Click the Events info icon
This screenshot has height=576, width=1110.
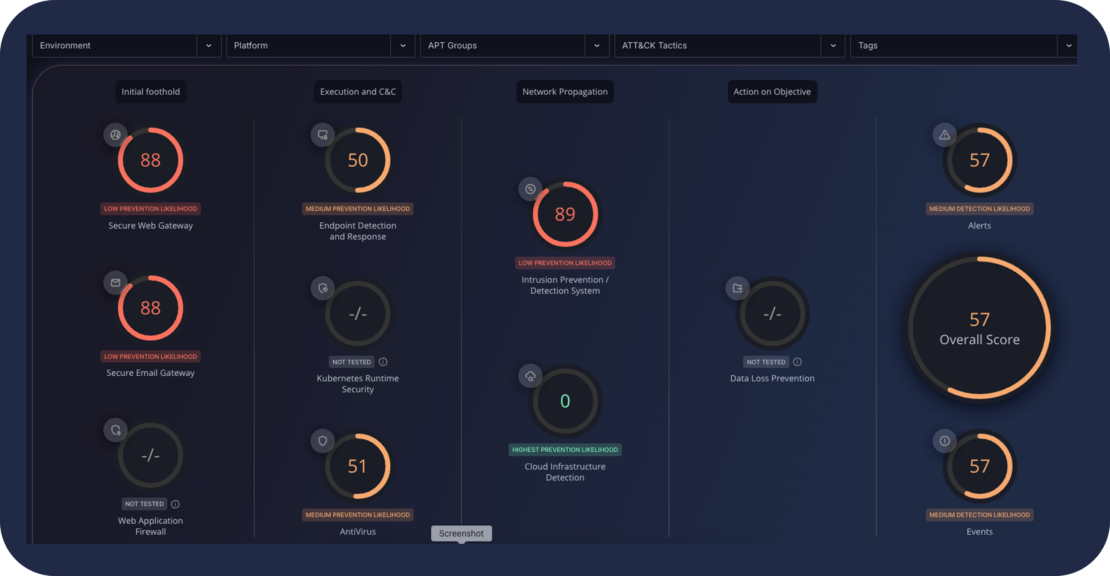click(x=944, y=441)
